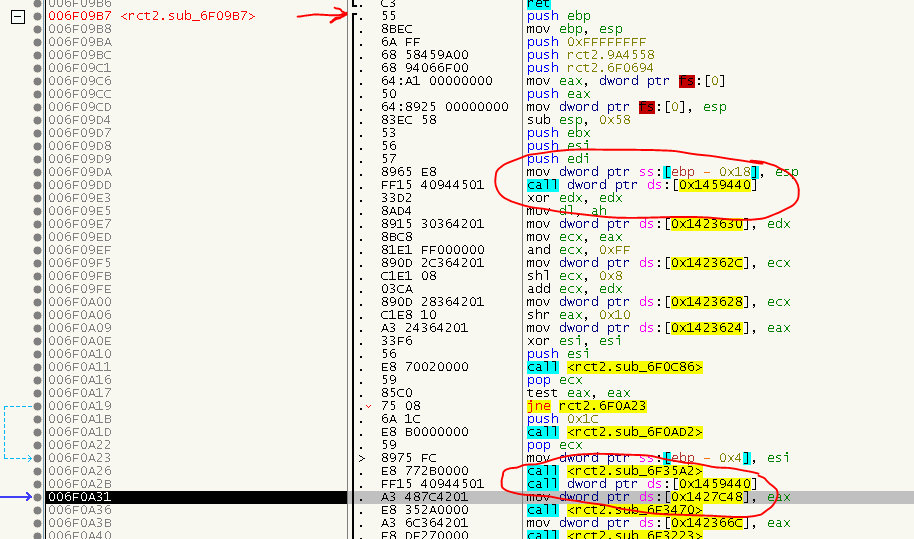The image size is (914, 539).
Task: Click opcode bytes 8915 30364201
Action: click(x=433, y=224)
